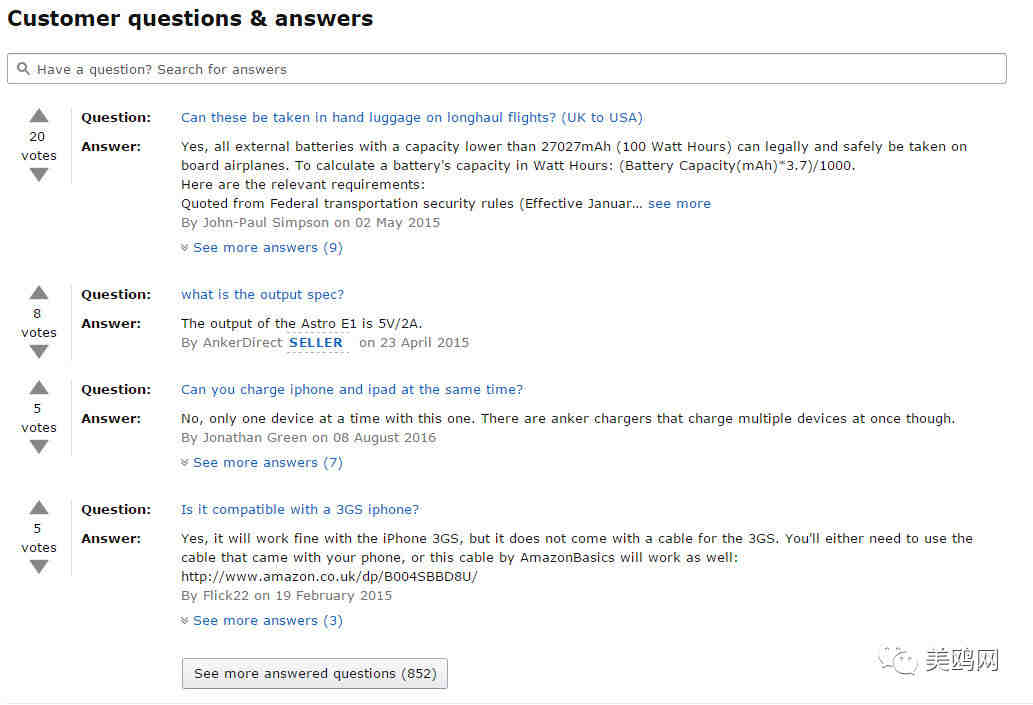Click See more answered questions (852) button
This screenshot has height=705, width=1033.
(315, 673)
